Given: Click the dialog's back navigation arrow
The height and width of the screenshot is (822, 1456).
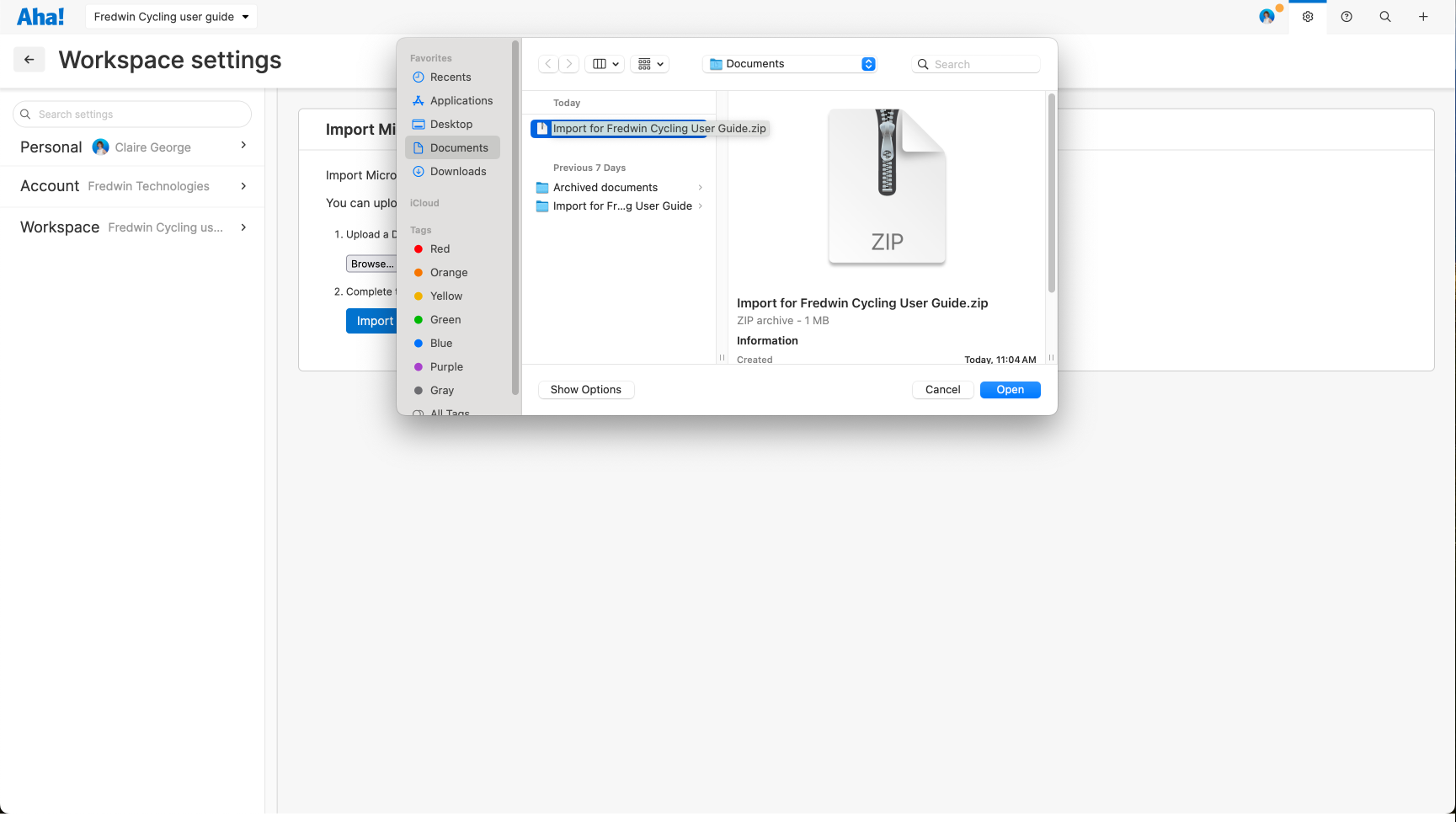Looking at the screenshot, I should [x=548, y=63].
